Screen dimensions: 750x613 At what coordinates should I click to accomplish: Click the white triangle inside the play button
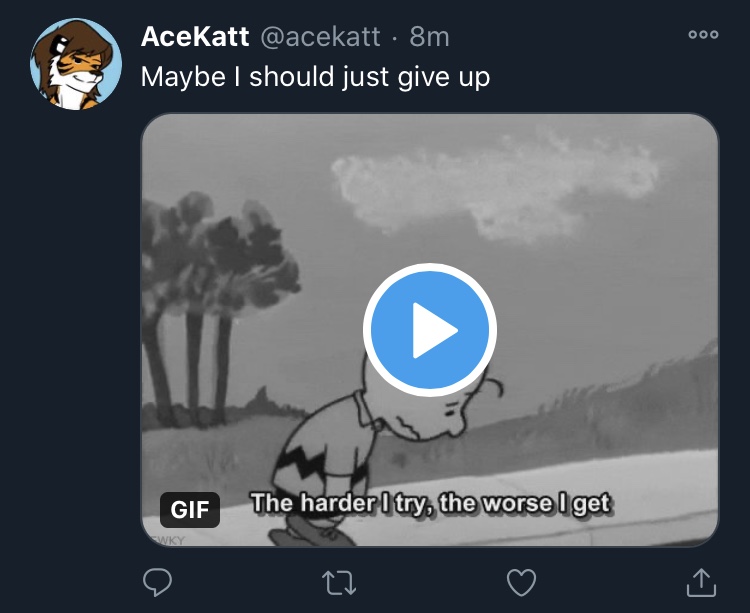435,330
